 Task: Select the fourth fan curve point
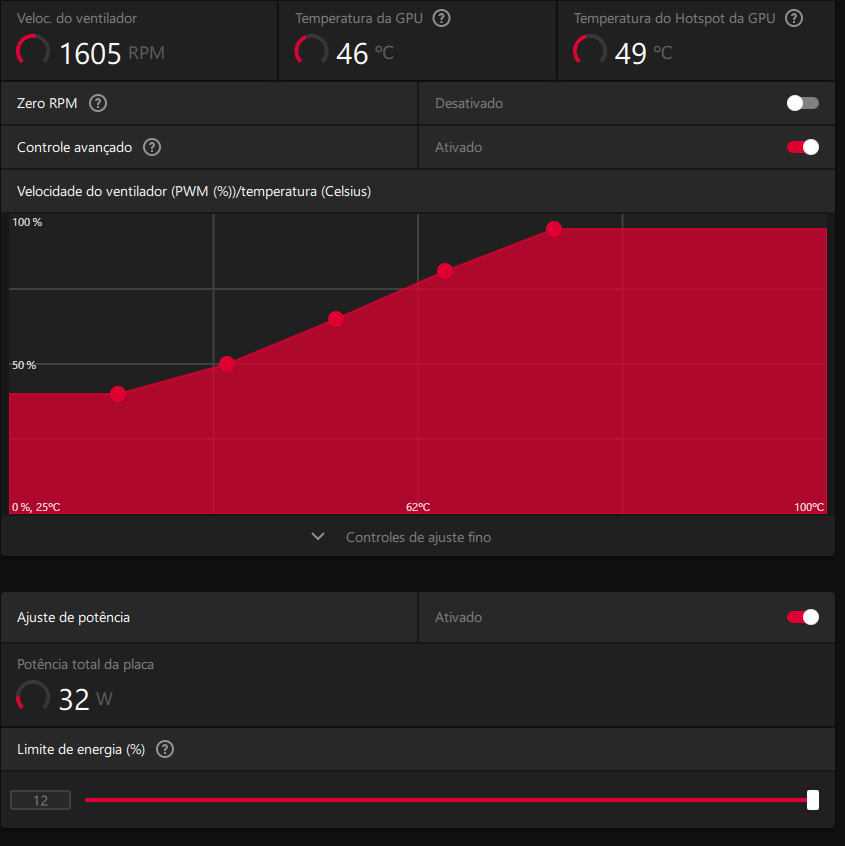445,271
